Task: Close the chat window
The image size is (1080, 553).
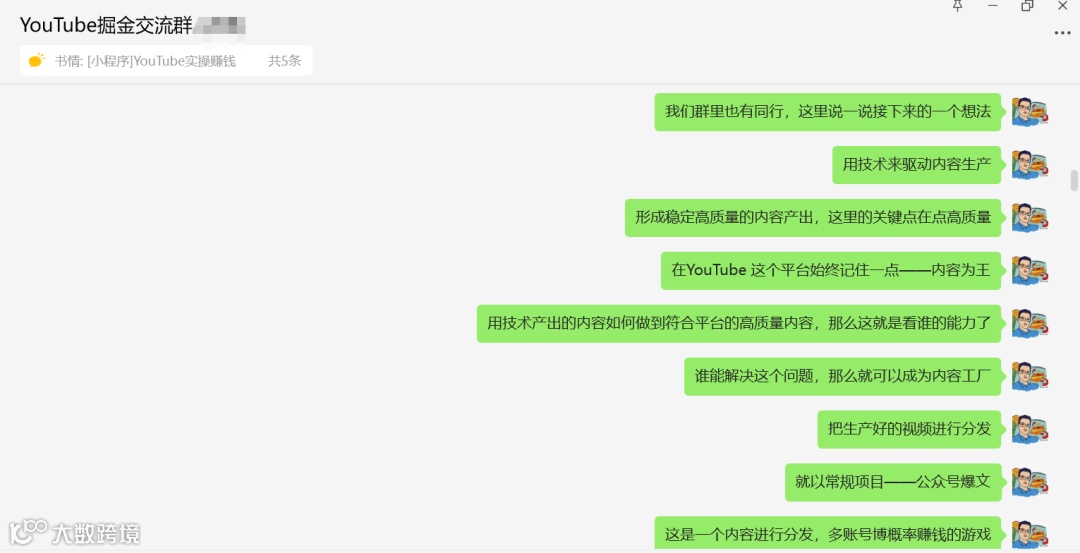Action: tap(1062, 6)
